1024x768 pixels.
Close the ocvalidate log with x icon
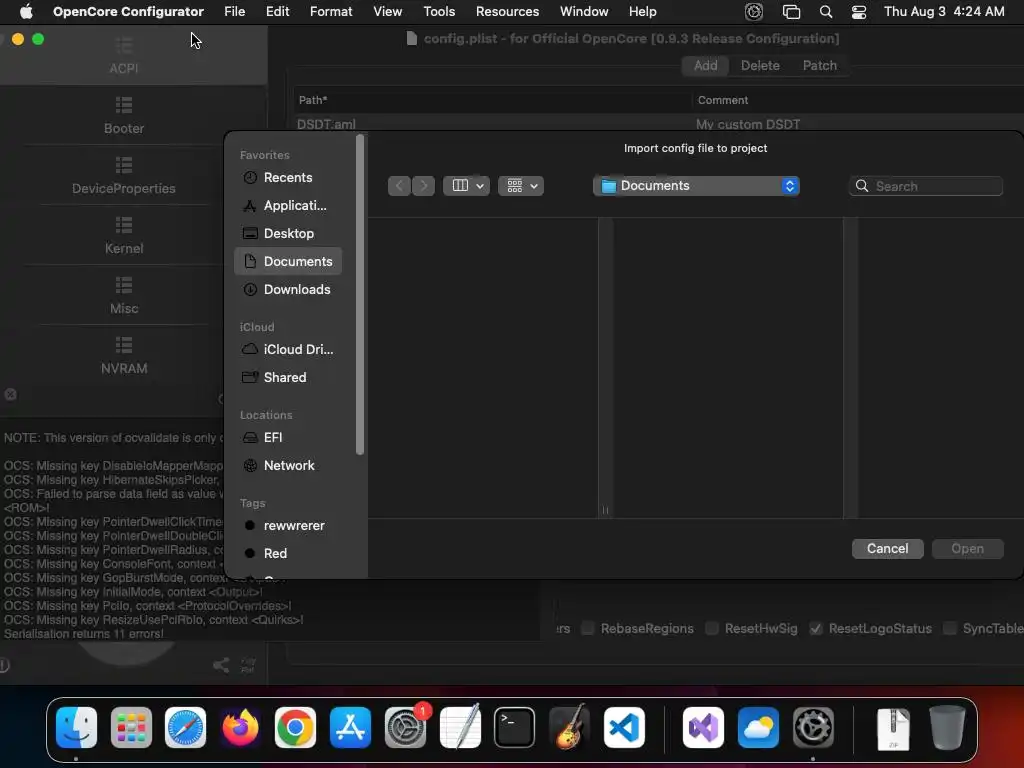[10, 394]
